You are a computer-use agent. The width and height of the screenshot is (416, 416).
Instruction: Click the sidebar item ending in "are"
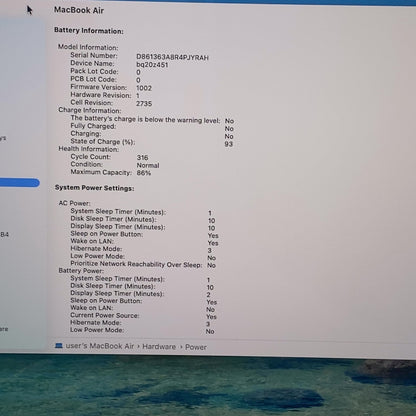point(4,329)
